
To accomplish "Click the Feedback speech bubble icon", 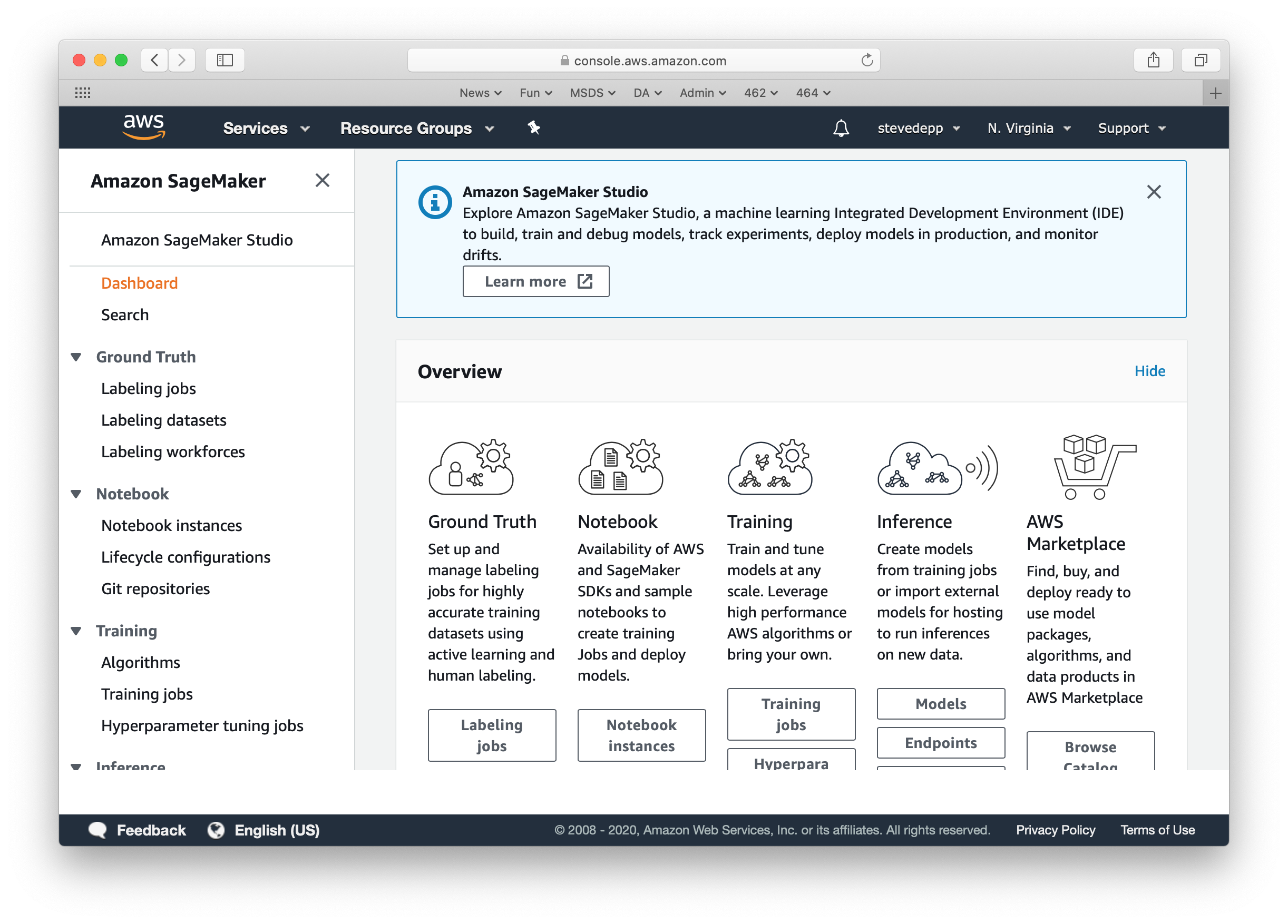I will 97,830.
